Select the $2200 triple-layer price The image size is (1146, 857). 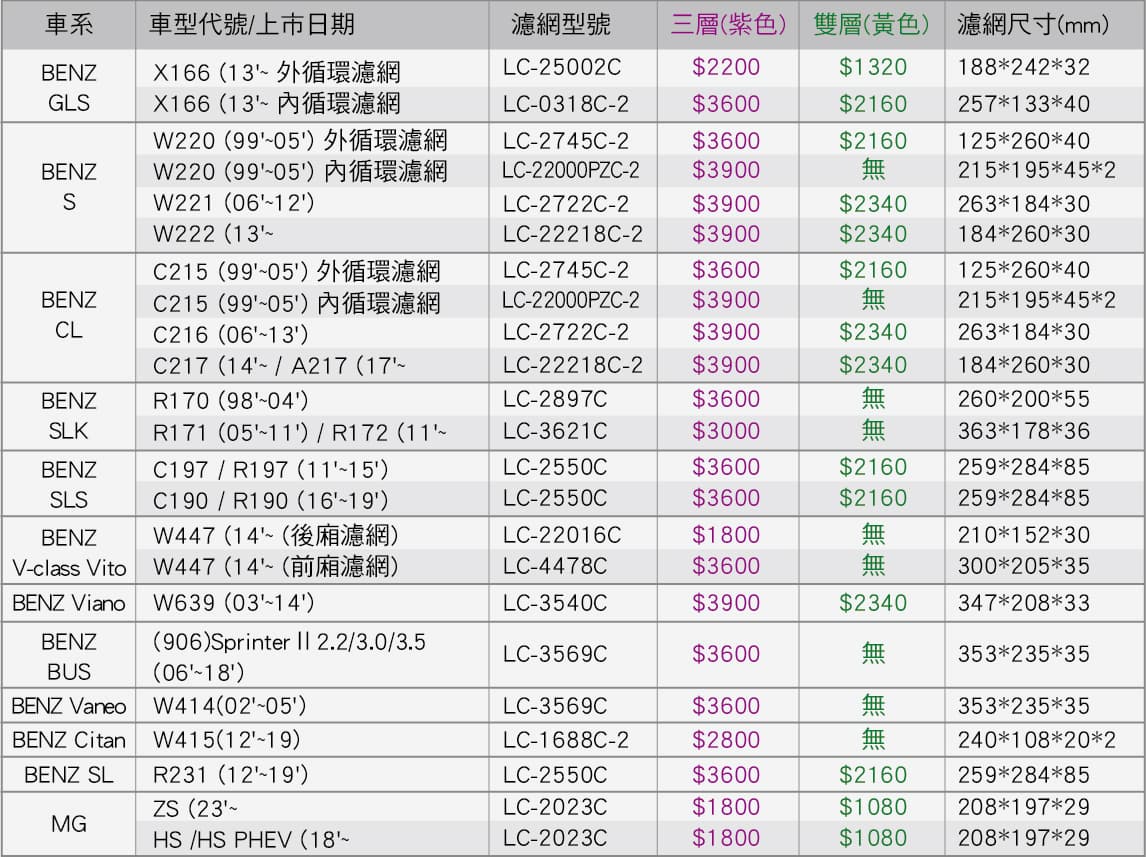pyautogui.click(x=726, y=67)
